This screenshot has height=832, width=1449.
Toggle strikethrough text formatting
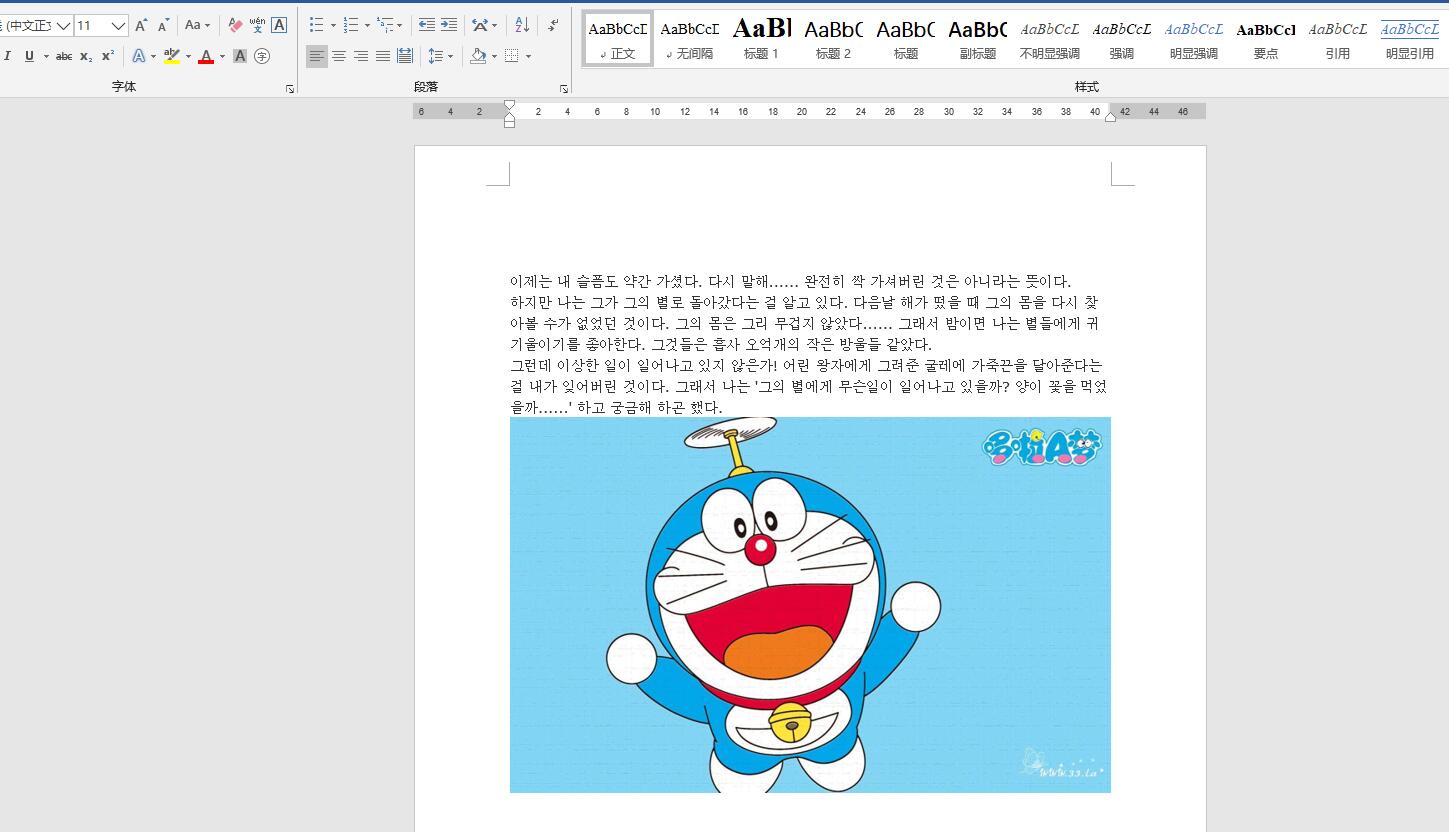64,56
